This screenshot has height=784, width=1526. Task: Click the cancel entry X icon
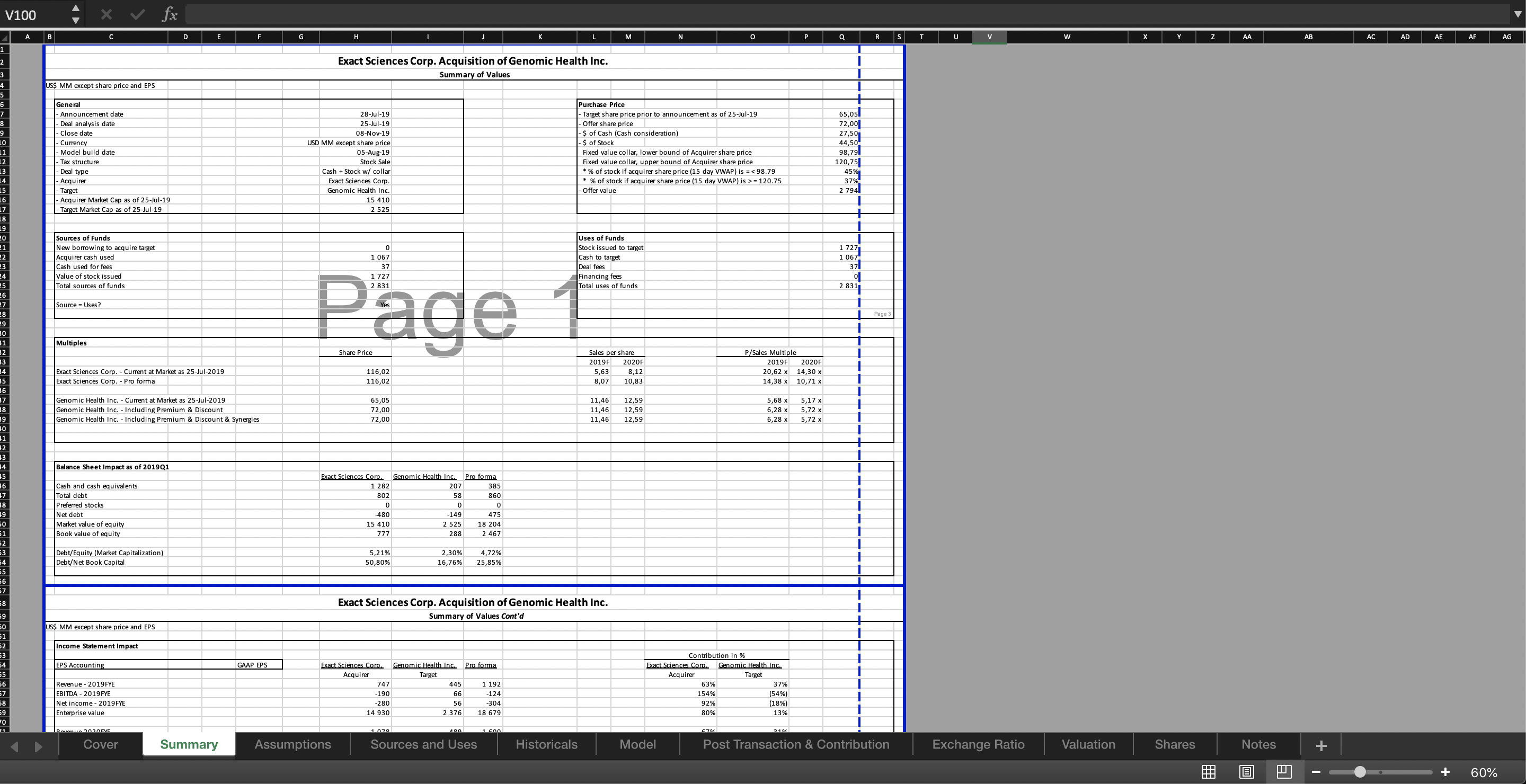[x=106, y=14]
